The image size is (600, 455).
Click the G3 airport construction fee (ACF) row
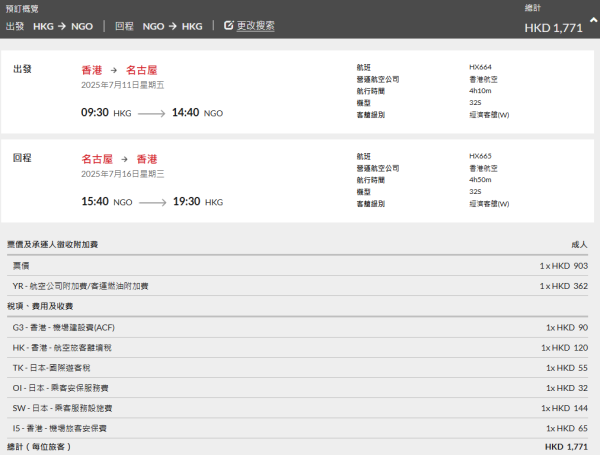click(x=297, y=328)
